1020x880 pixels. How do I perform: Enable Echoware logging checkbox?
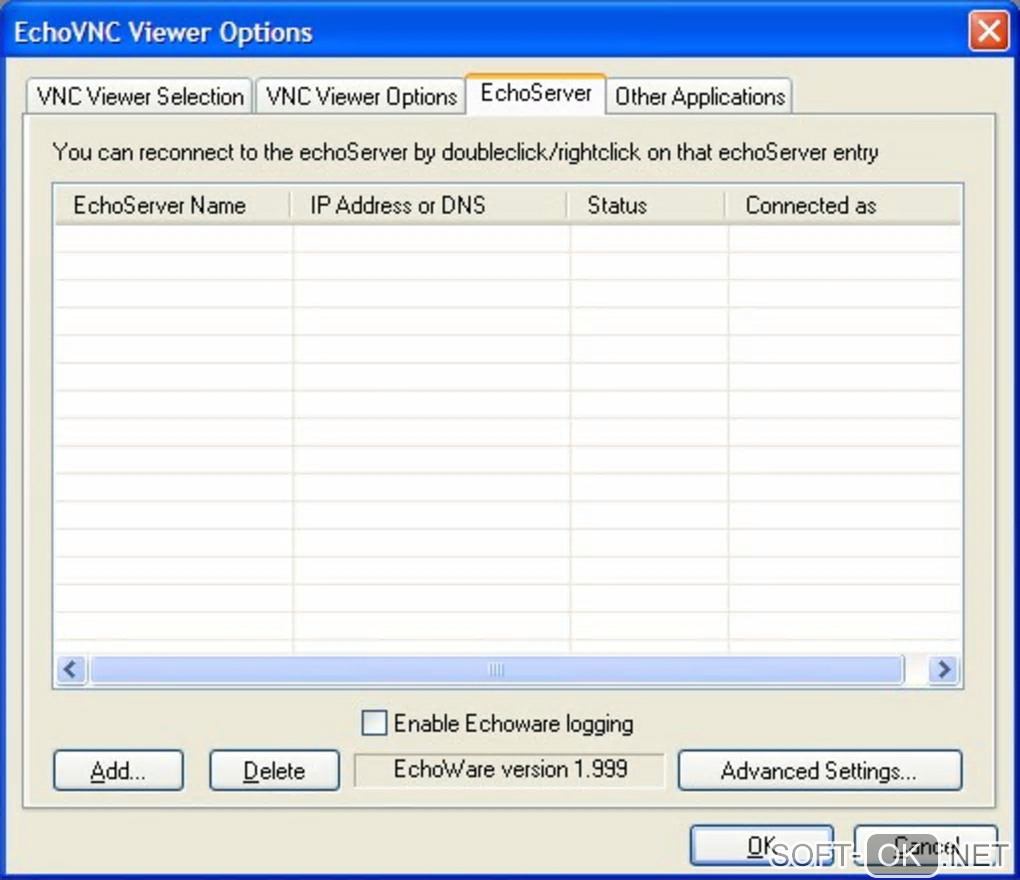tap(374, 723)
